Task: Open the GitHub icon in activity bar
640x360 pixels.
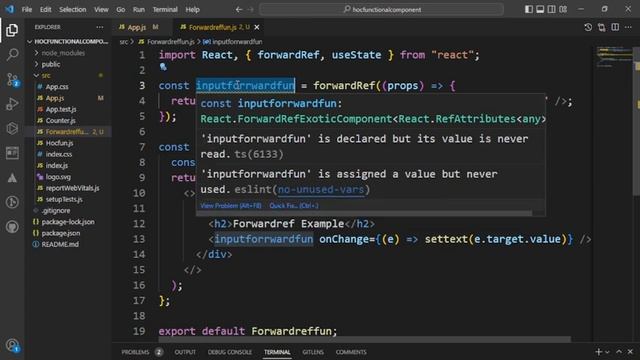Action: [12, 227]
